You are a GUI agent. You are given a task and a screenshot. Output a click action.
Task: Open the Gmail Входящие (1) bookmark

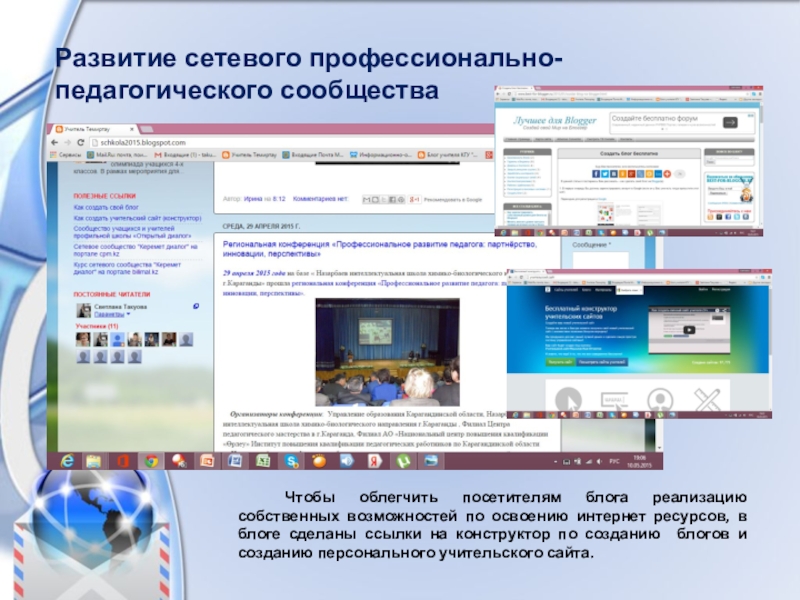point(185,155)
